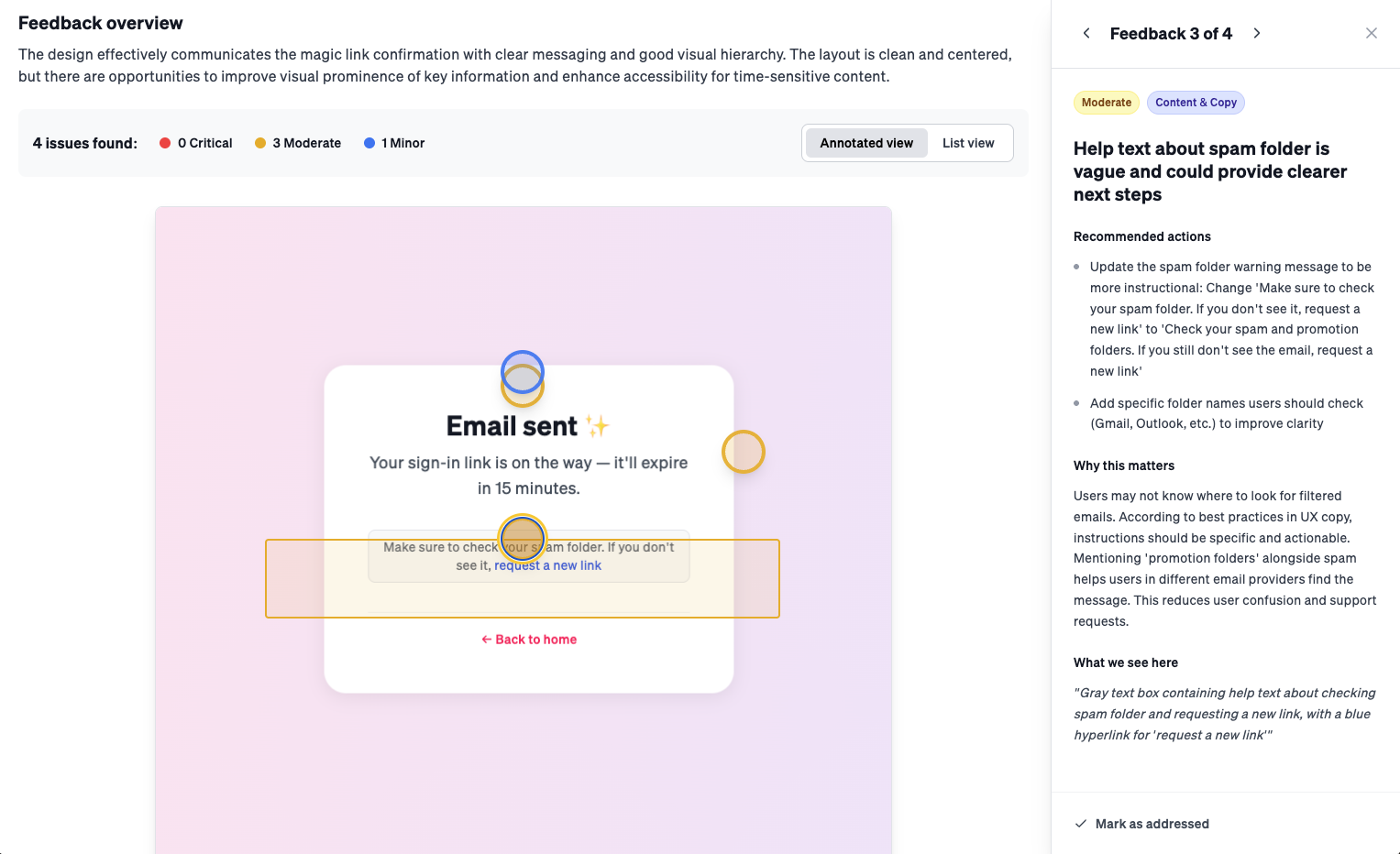
Task: Click the yellow marker right of the card
Action: point(743,452)
